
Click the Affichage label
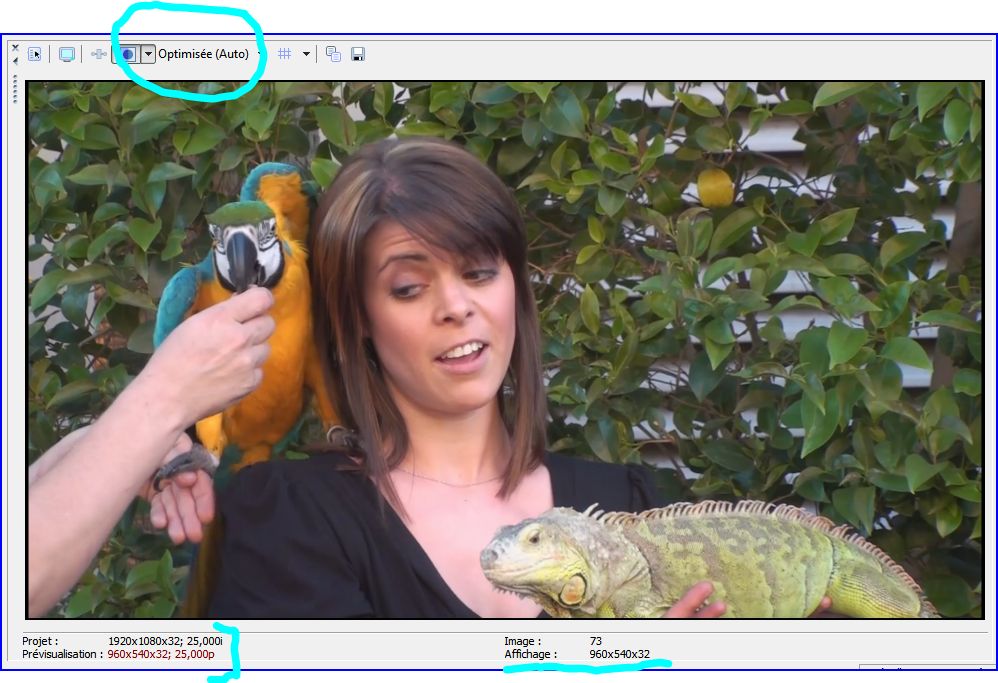(x=530, y=654)
